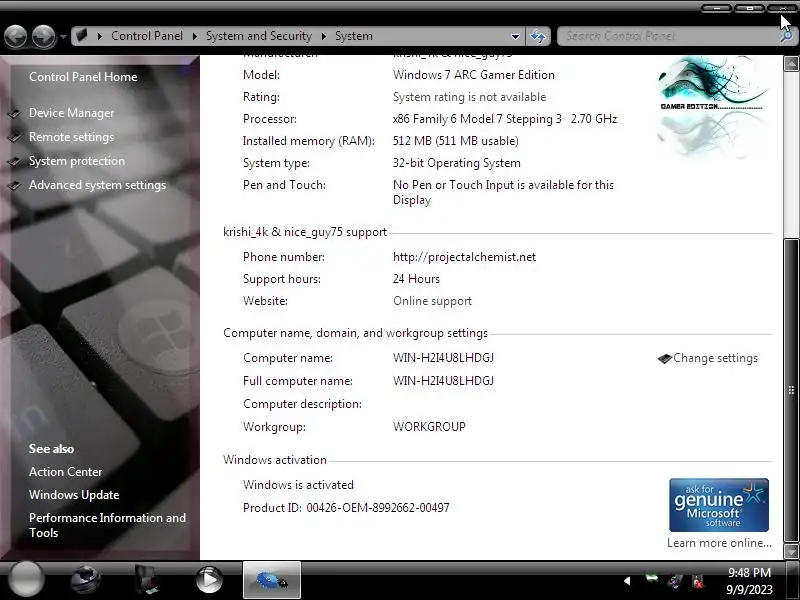Select System and Security in the breadcrumb
Screen dimensions: 800x600
coord(259,36)
